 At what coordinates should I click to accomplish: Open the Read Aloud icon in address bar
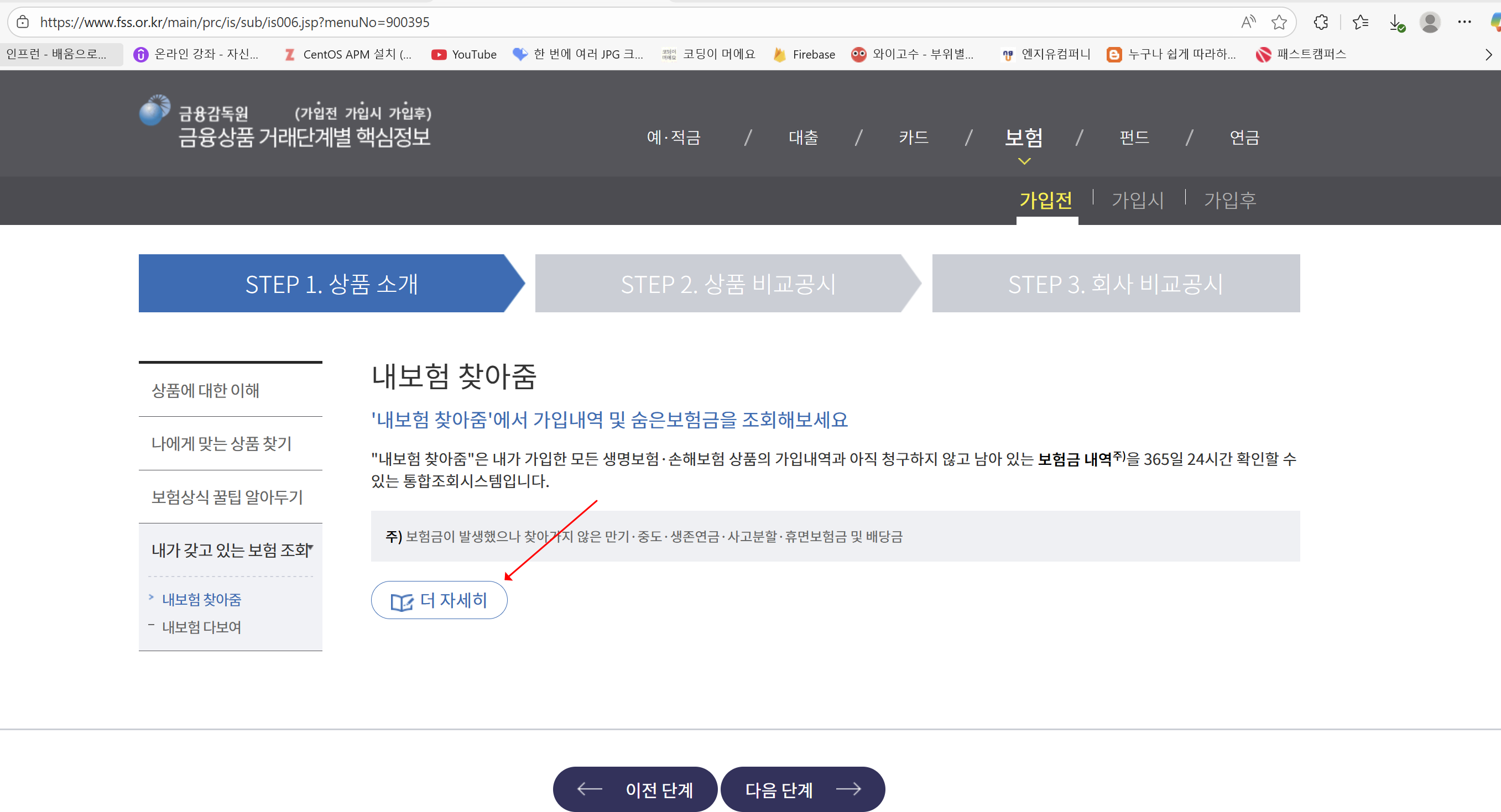pyautogui.click(x=1248, y=22)
